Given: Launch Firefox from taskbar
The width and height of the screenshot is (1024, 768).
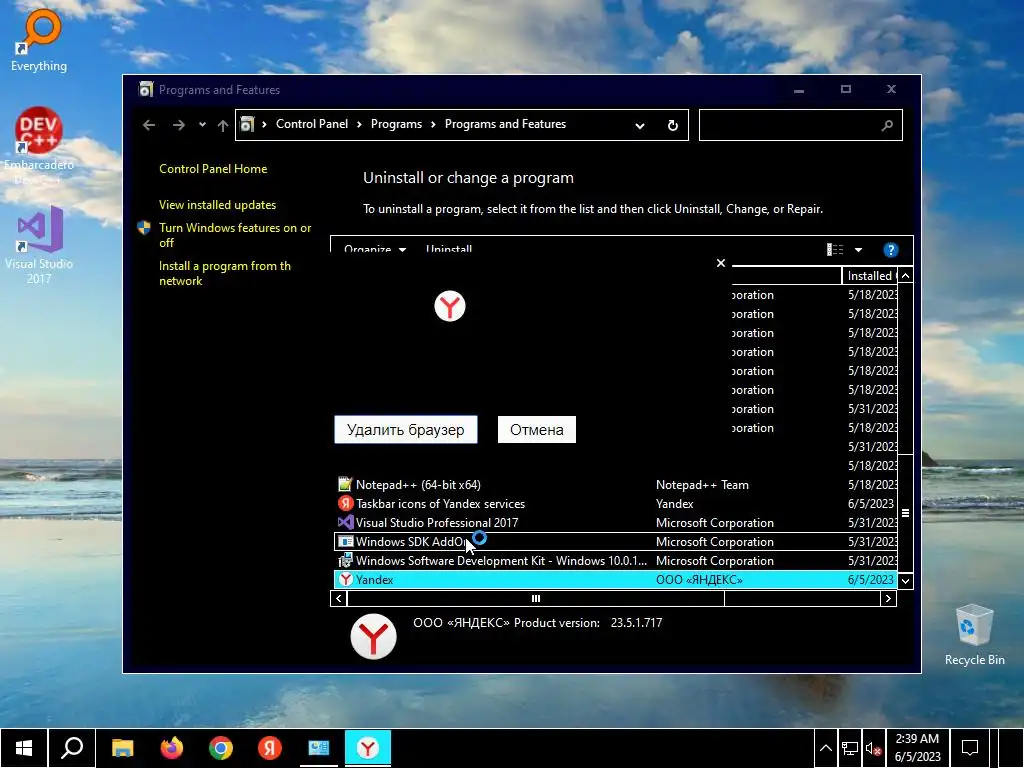Looking at the screenshot, I should point(172,748).
